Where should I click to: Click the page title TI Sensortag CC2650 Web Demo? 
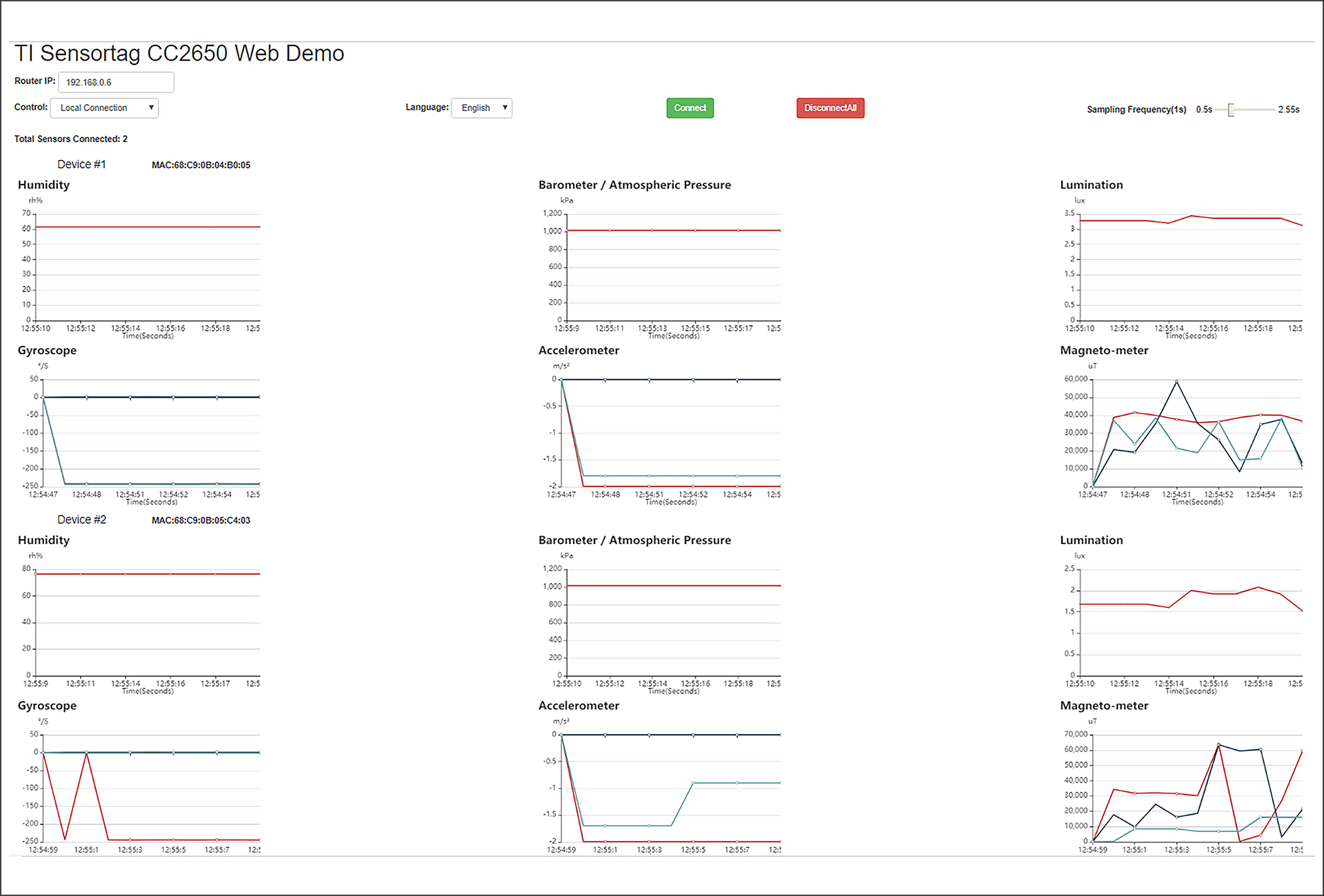coord(179,53)
